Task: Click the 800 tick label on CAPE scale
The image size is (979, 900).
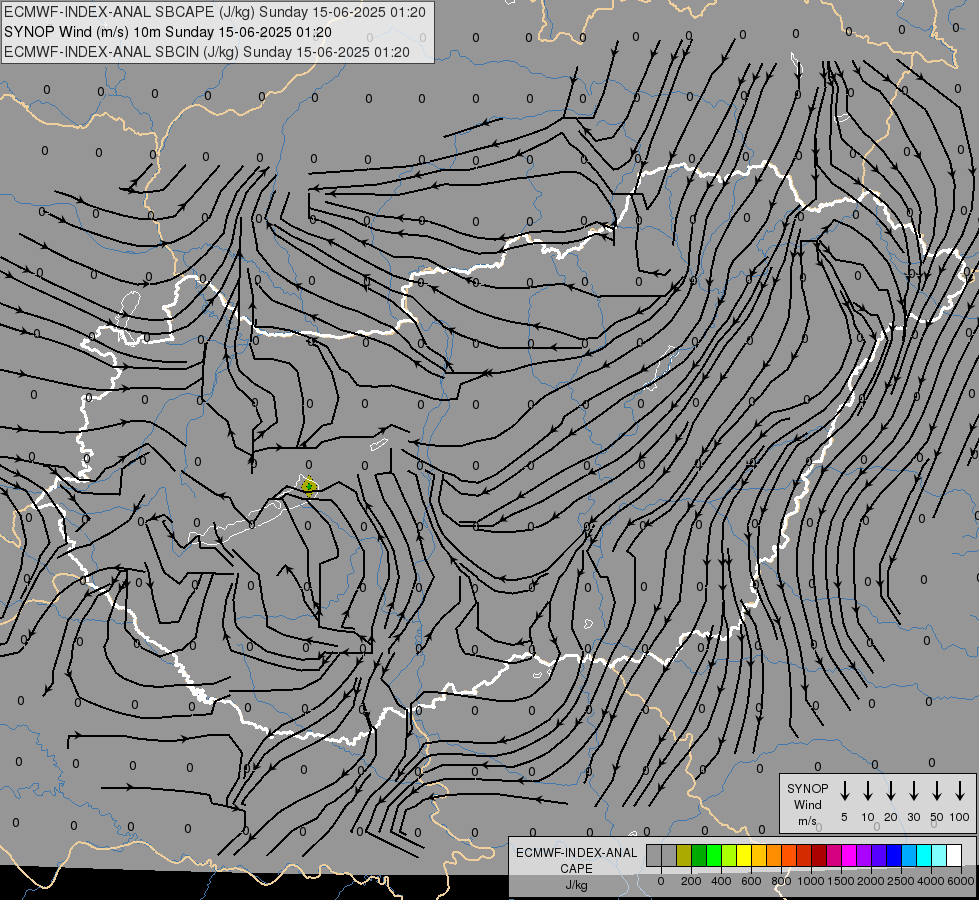Action: tap(781, 881)
